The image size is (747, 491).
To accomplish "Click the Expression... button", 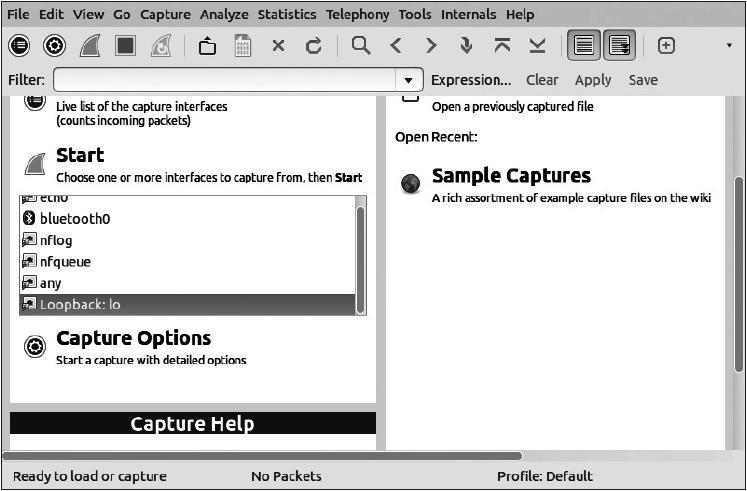I will click(x=471, y=80).
